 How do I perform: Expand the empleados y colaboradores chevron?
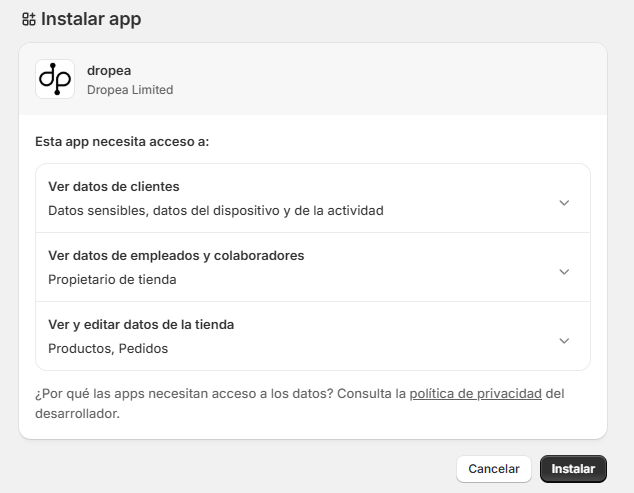(x=564, y=272)
